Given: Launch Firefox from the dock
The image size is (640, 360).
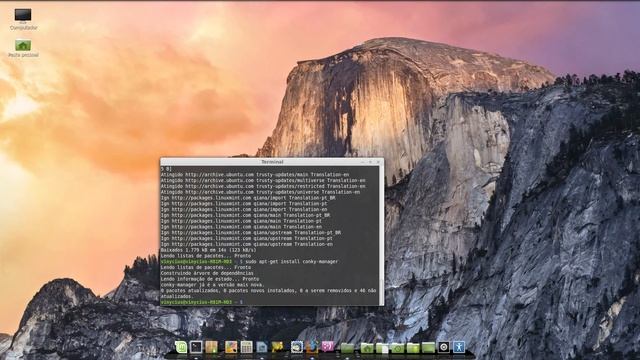Looking at the screenshot, I should tap(312, 347).
